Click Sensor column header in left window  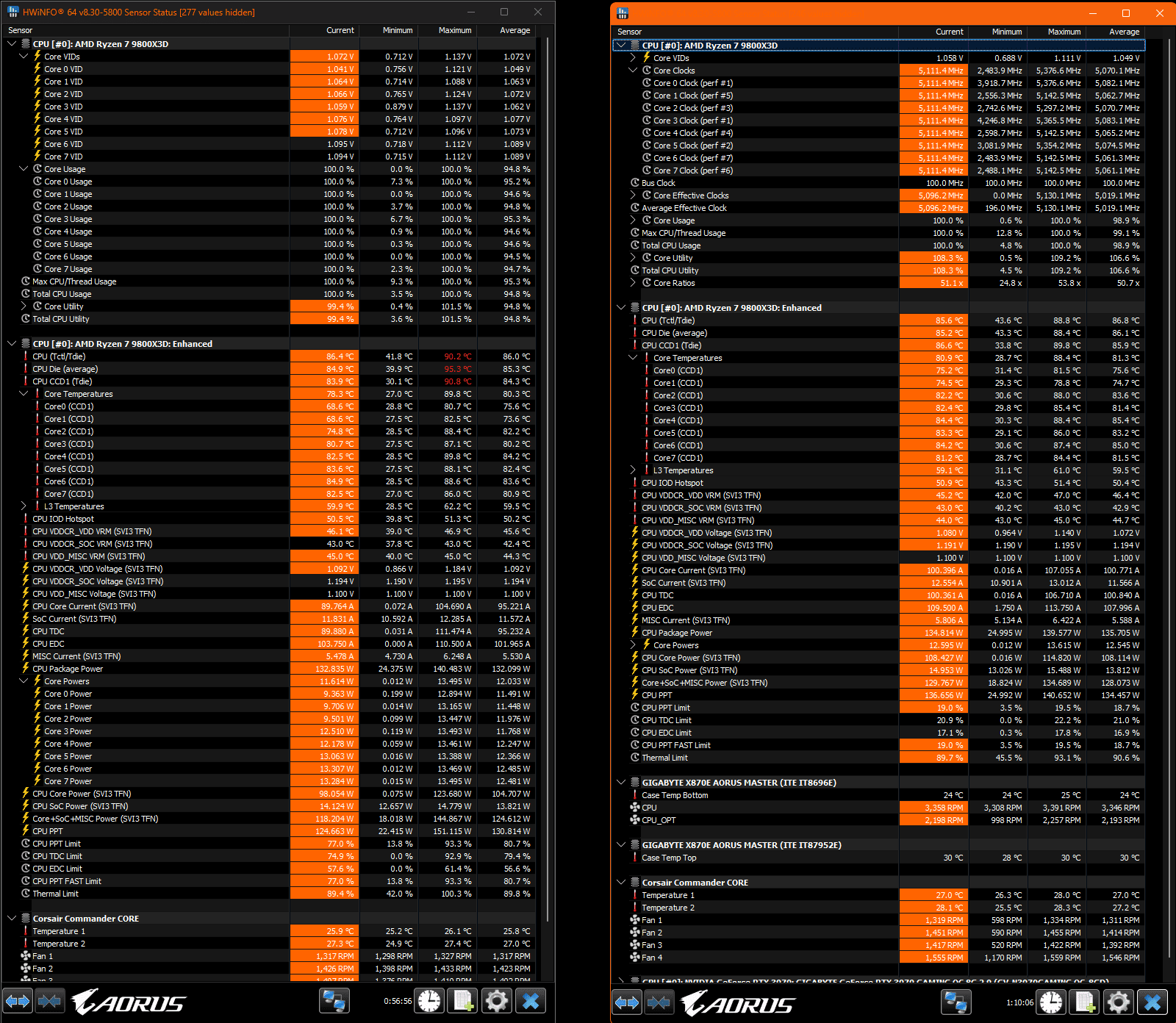146,30
